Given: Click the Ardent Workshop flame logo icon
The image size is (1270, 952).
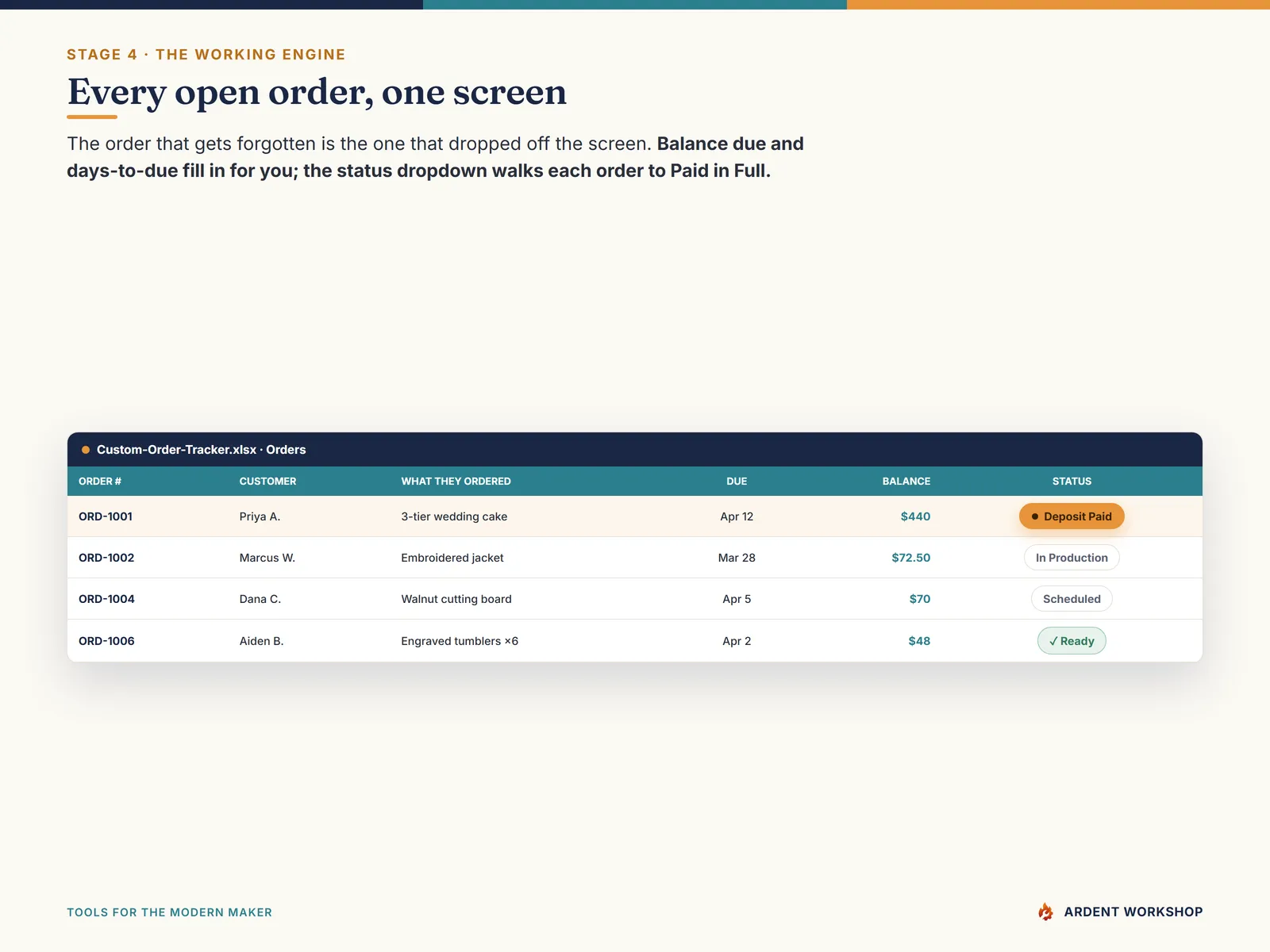Looking at the screenshot, I should pyautogui.click(x=1045, y=912).
